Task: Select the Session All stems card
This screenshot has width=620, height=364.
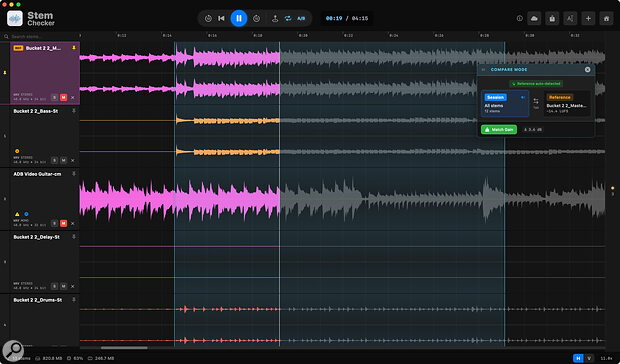Action: point(505,104)
